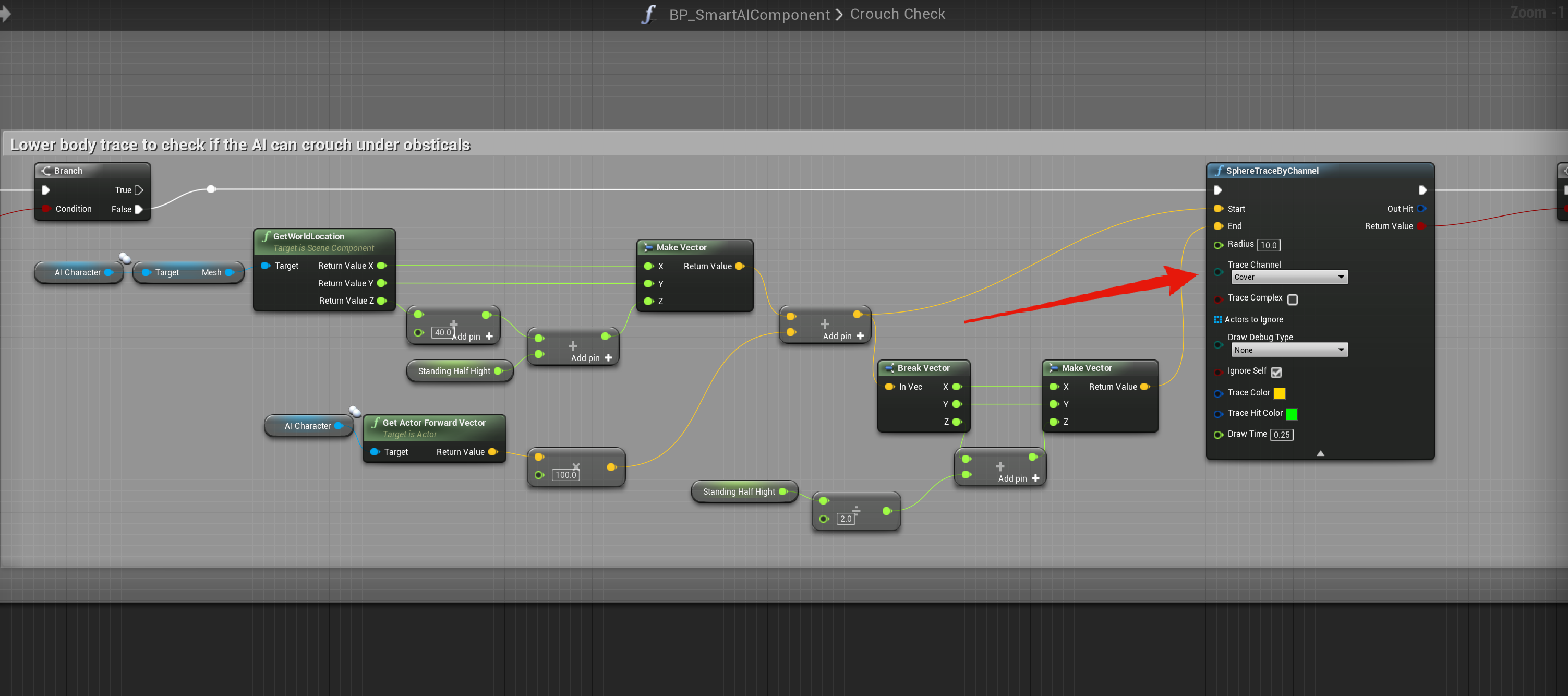Click the navigation arrow at top left
The height and width of the screenshot is (696, 1568).
[6, 14]
